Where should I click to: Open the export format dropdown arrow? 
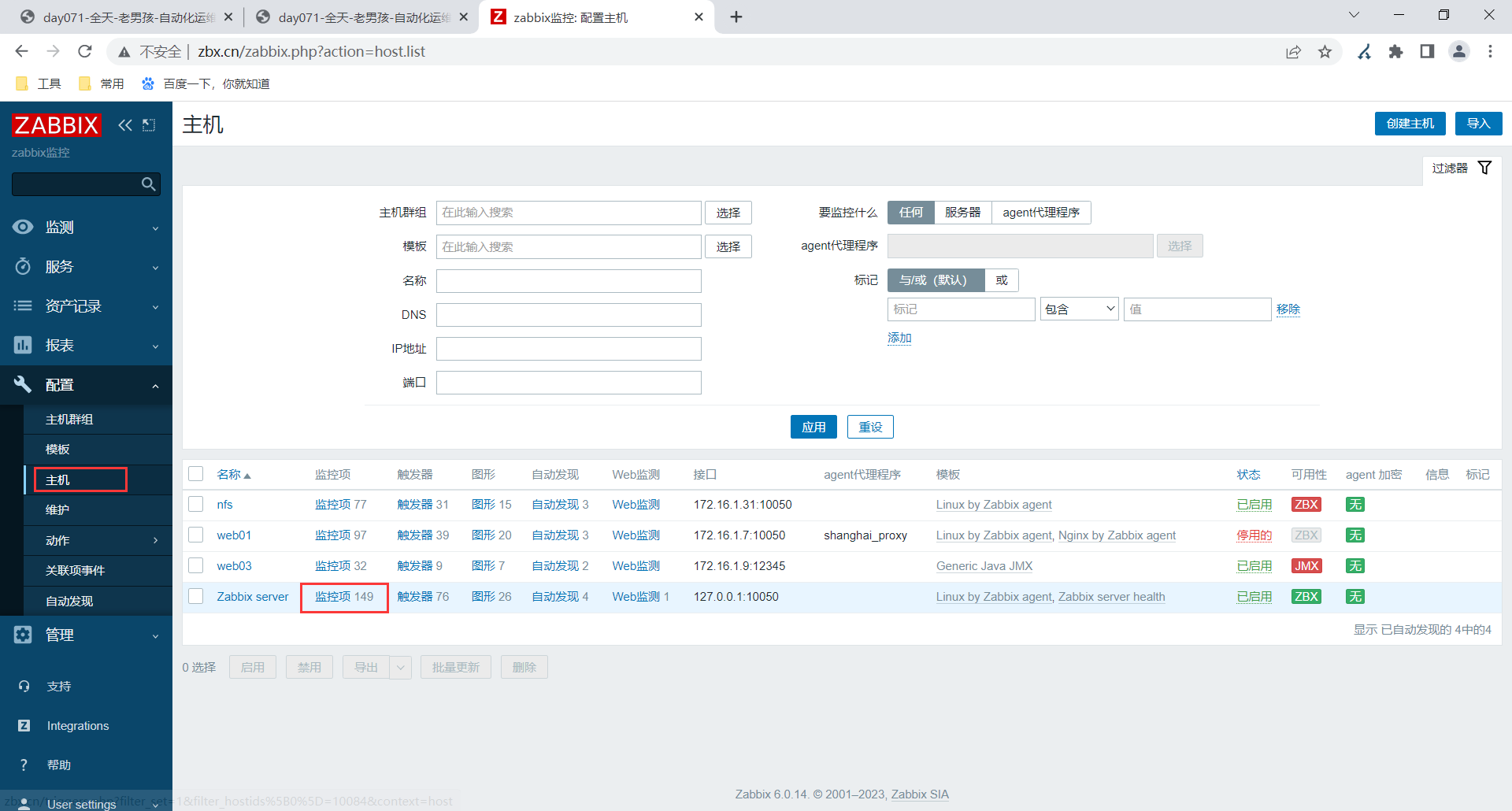(x=401, y=668)
